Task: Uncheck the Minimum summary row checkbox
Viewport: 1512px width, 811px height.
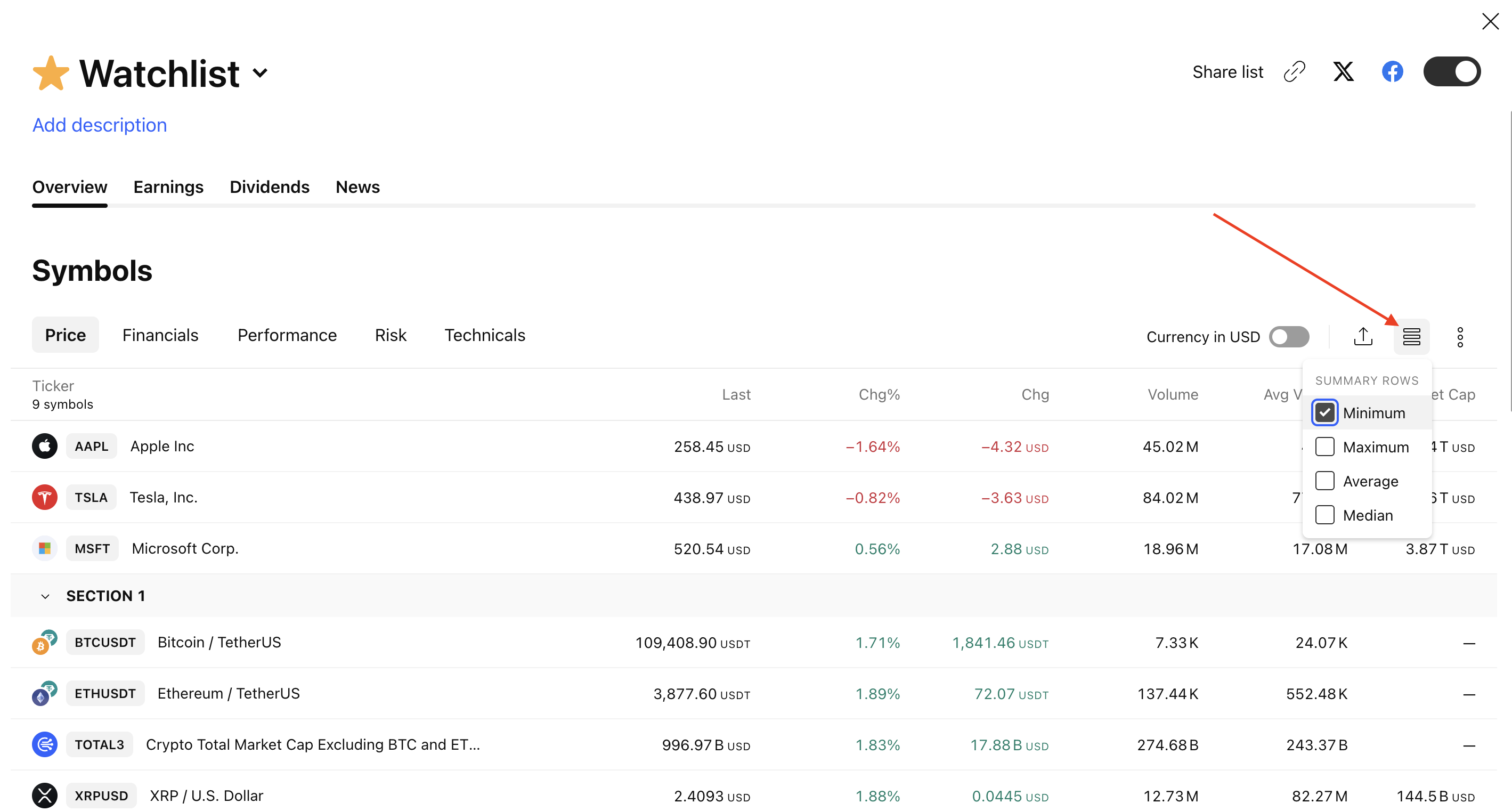Action: pyautogui.click(x=1324, y=412)
